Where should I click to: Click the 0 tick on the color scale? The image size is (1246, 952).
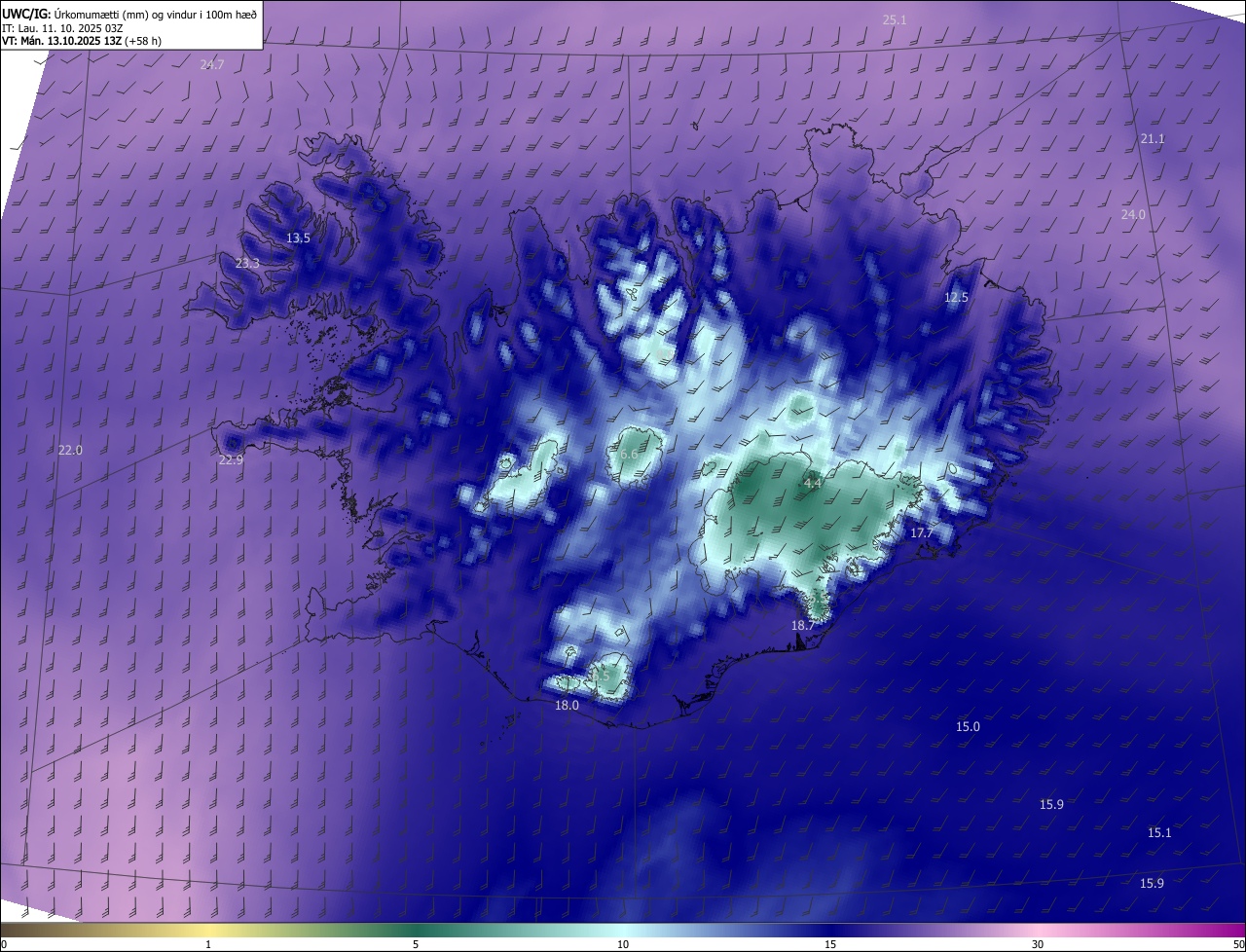[4, 944]
